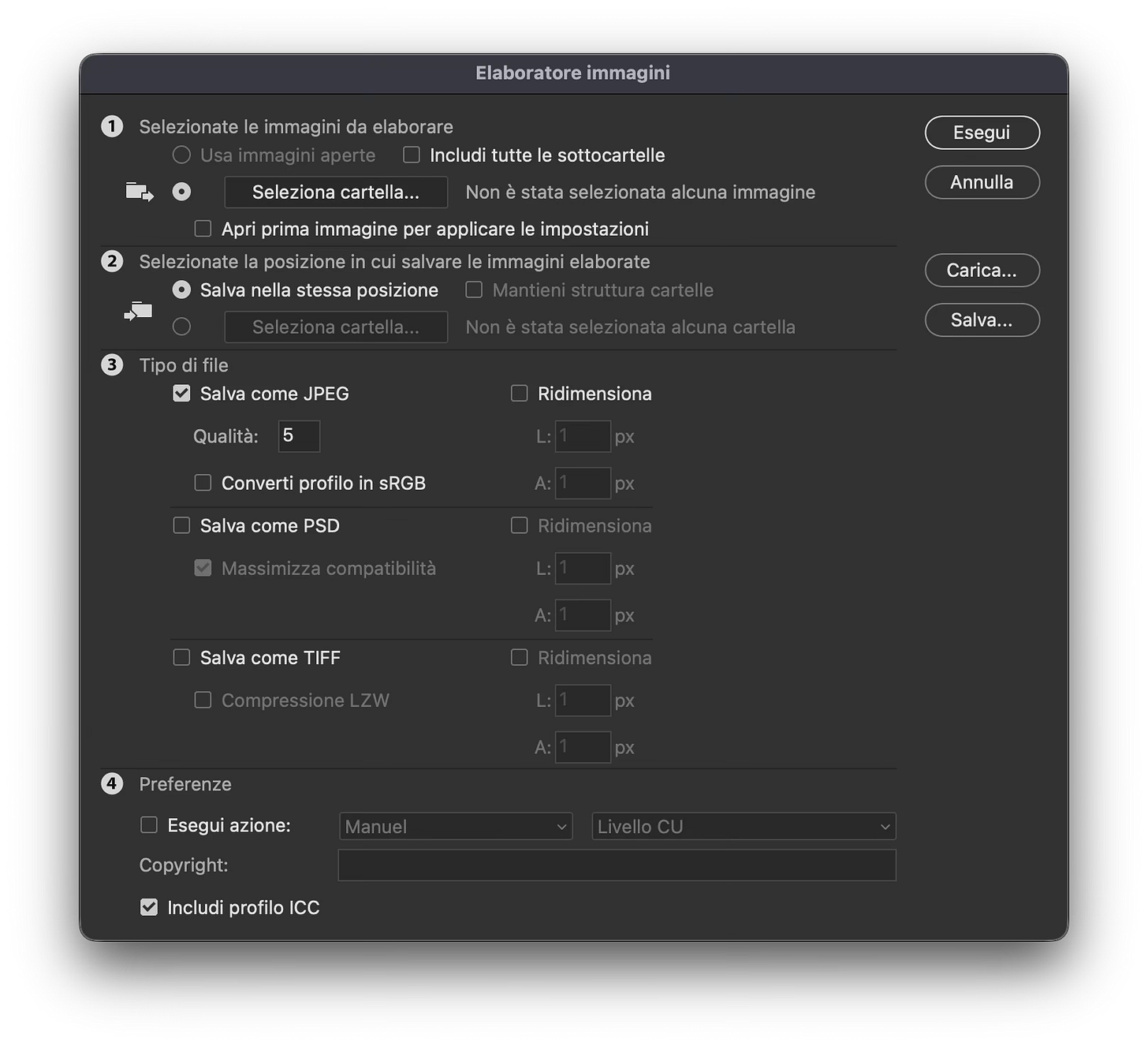The width and height of the screenshot is (1148, 1046).
Task: Click the source folder icon in section 1
Action: click(x=140, y=192)
